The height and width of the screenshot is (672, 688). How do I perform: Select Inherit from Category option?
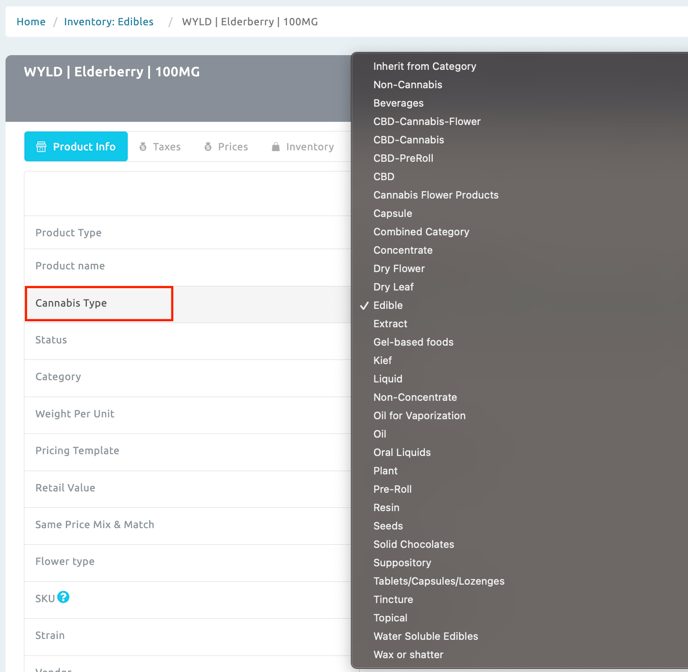[x=424, y=66]
